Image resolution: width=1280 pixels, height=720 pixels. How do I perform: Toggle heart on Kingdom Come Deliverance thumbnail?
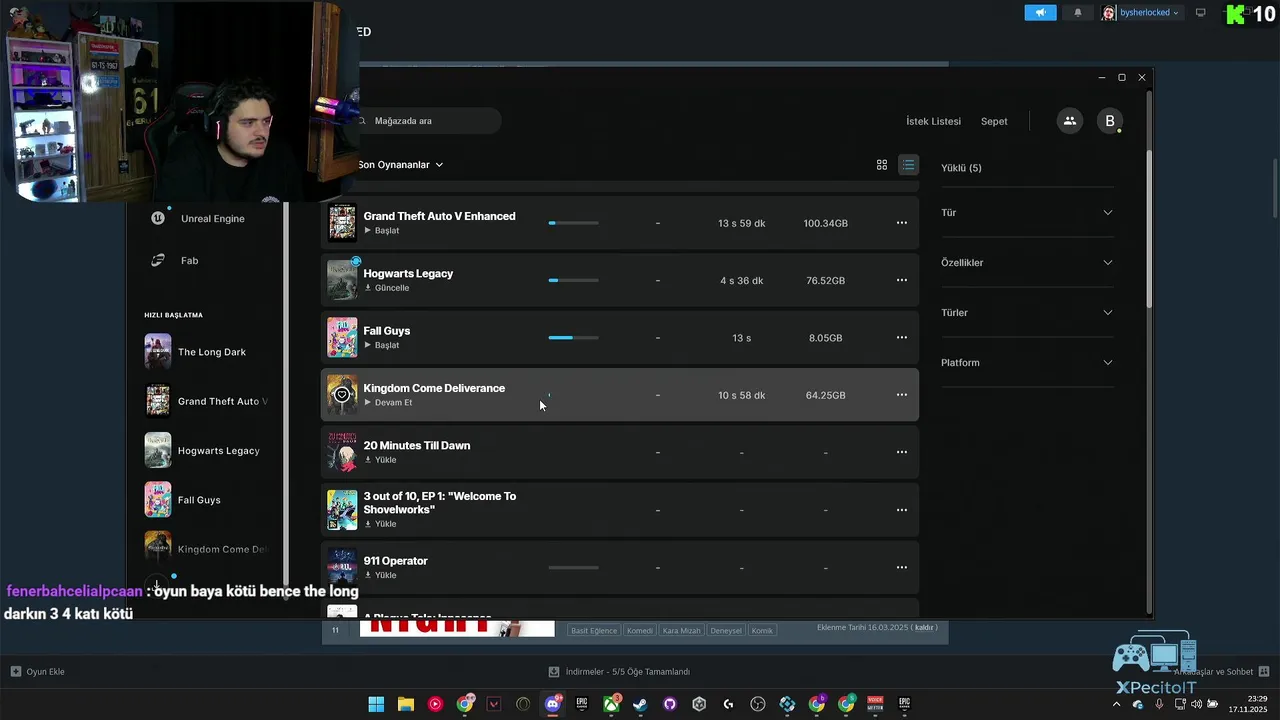342,395
